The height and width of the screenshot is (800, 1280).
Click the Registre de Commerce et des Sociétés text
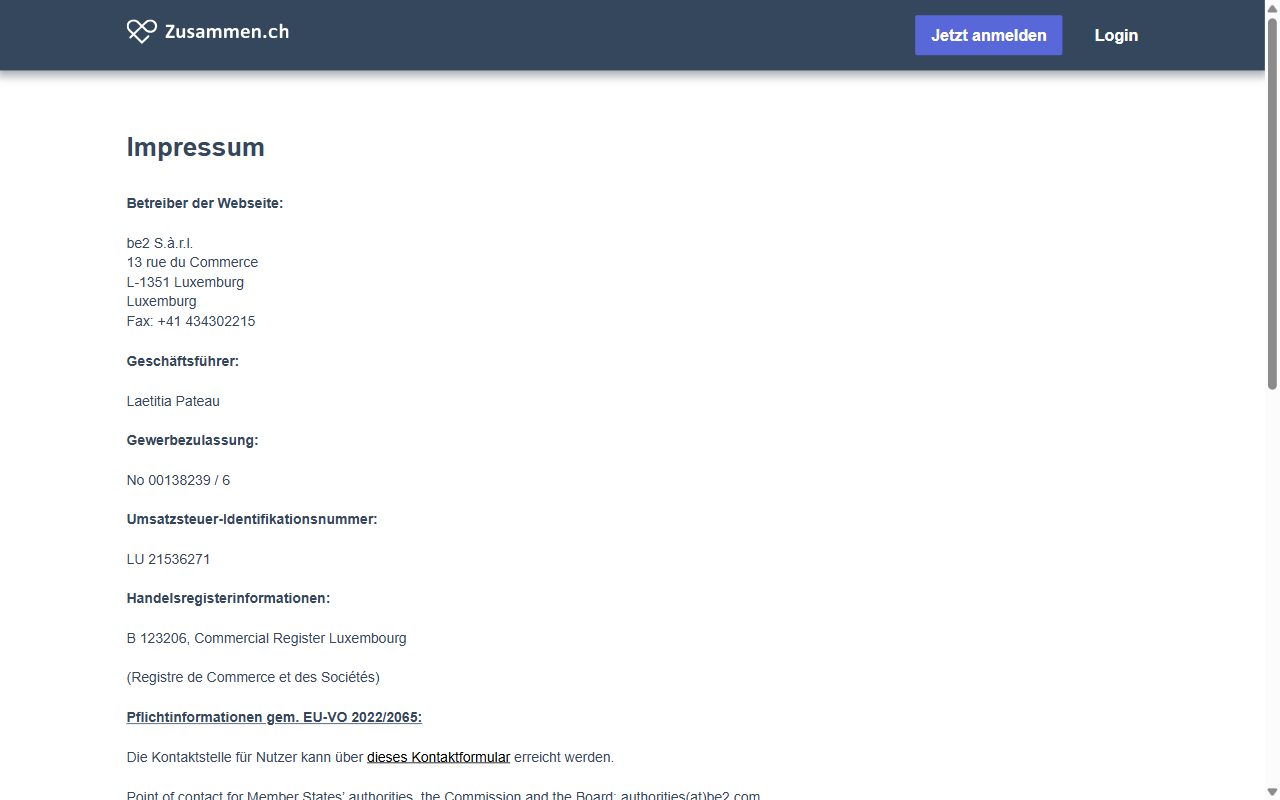[x=253, y=677]
